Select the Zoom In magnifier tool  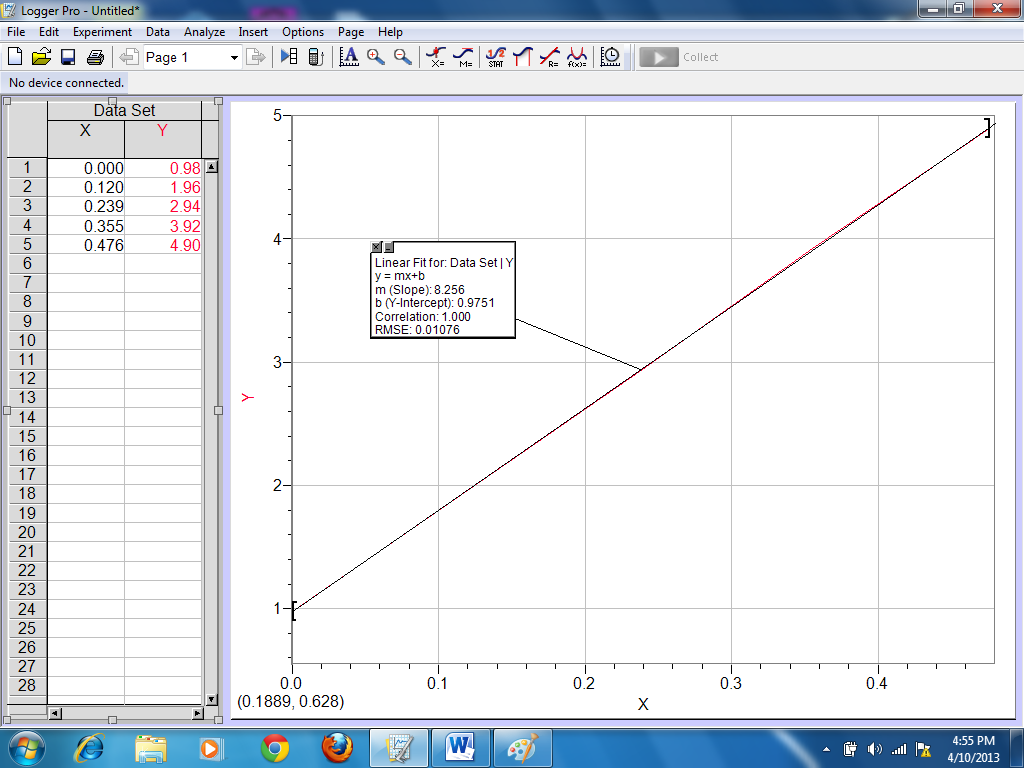click(376, 57)
